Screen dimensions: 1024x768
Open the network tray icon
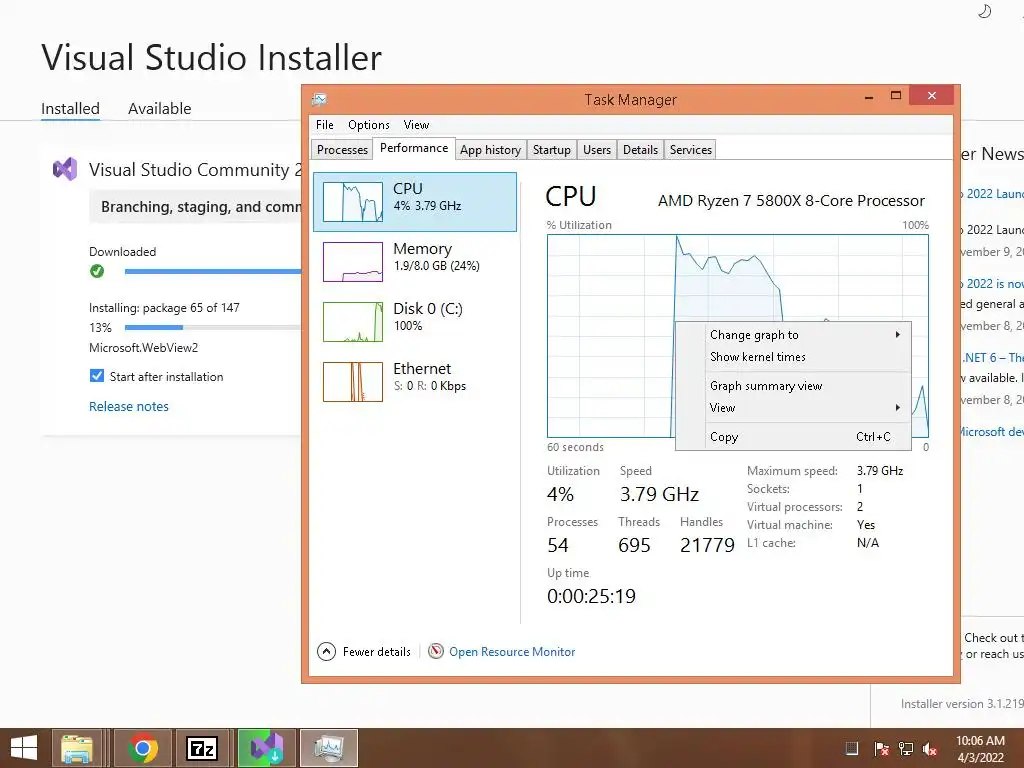click(x=906, y=748)
